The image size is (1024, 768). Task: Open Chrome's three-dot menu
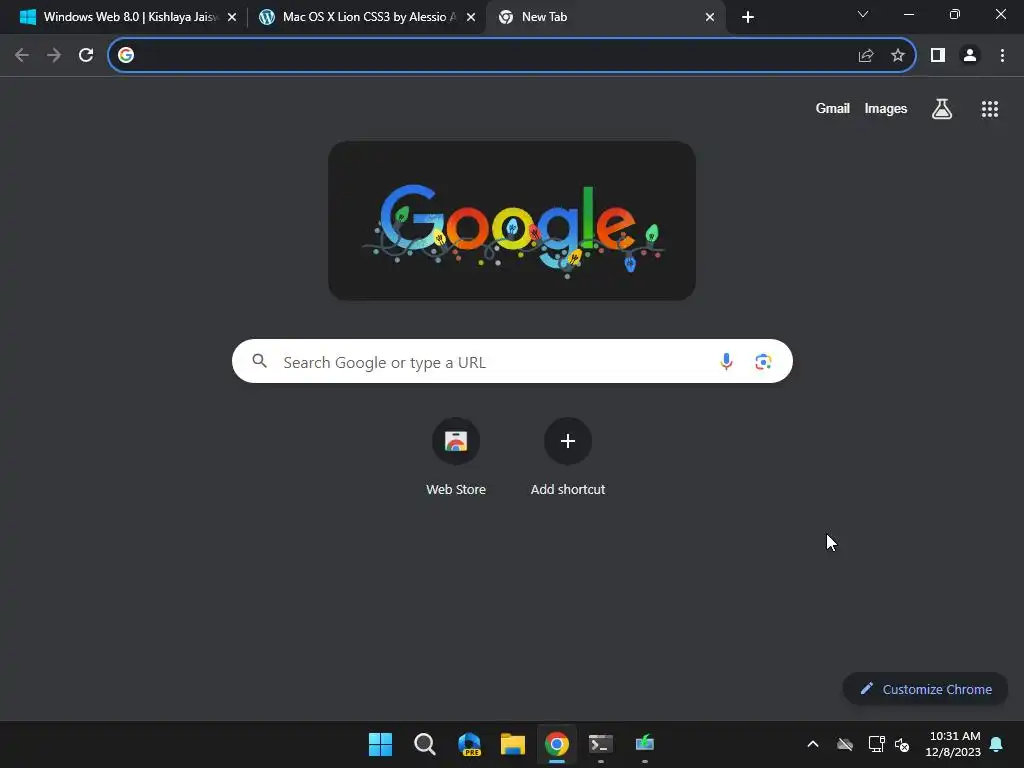(x=1002, y=56)
